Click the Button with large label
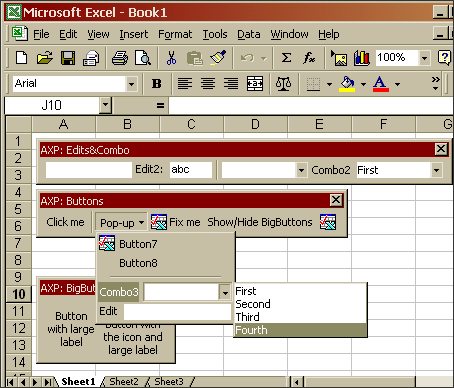This screenshot has height=388, width=454. pyautogui.click(x=71, y=329)
